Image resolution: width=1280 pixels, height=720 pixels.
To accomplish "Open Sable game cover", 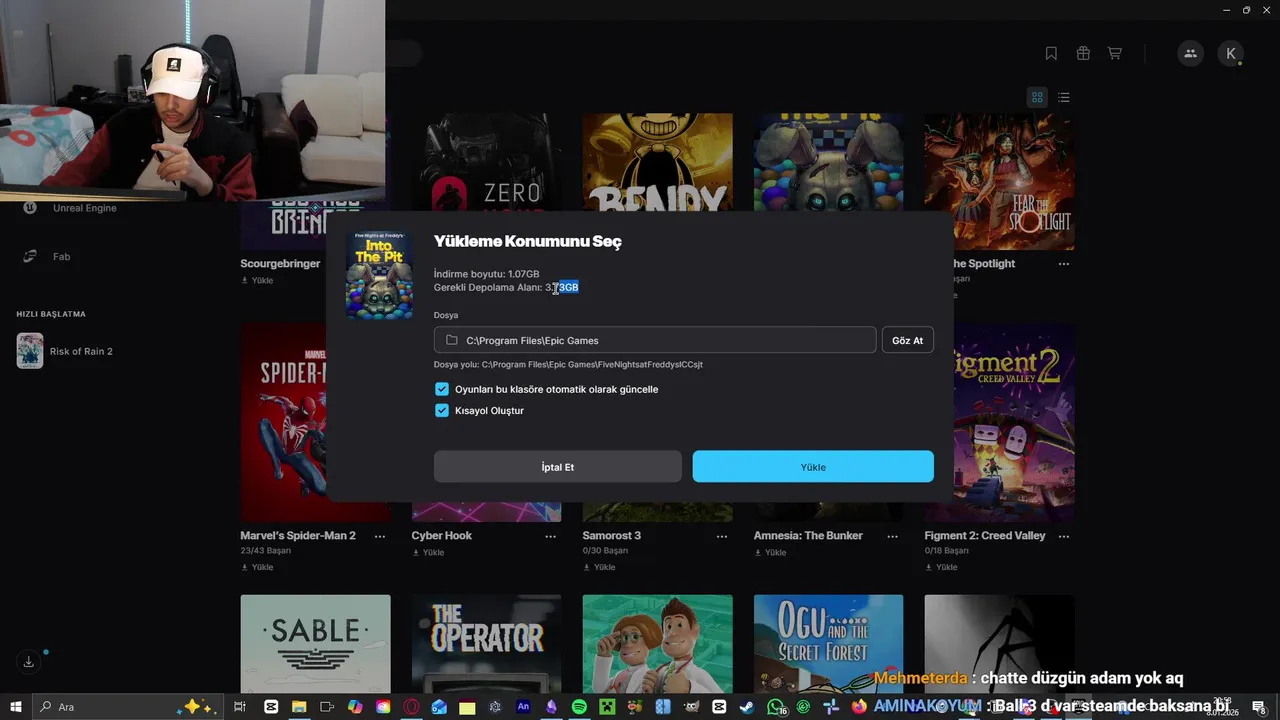I will tap(316, 644).
